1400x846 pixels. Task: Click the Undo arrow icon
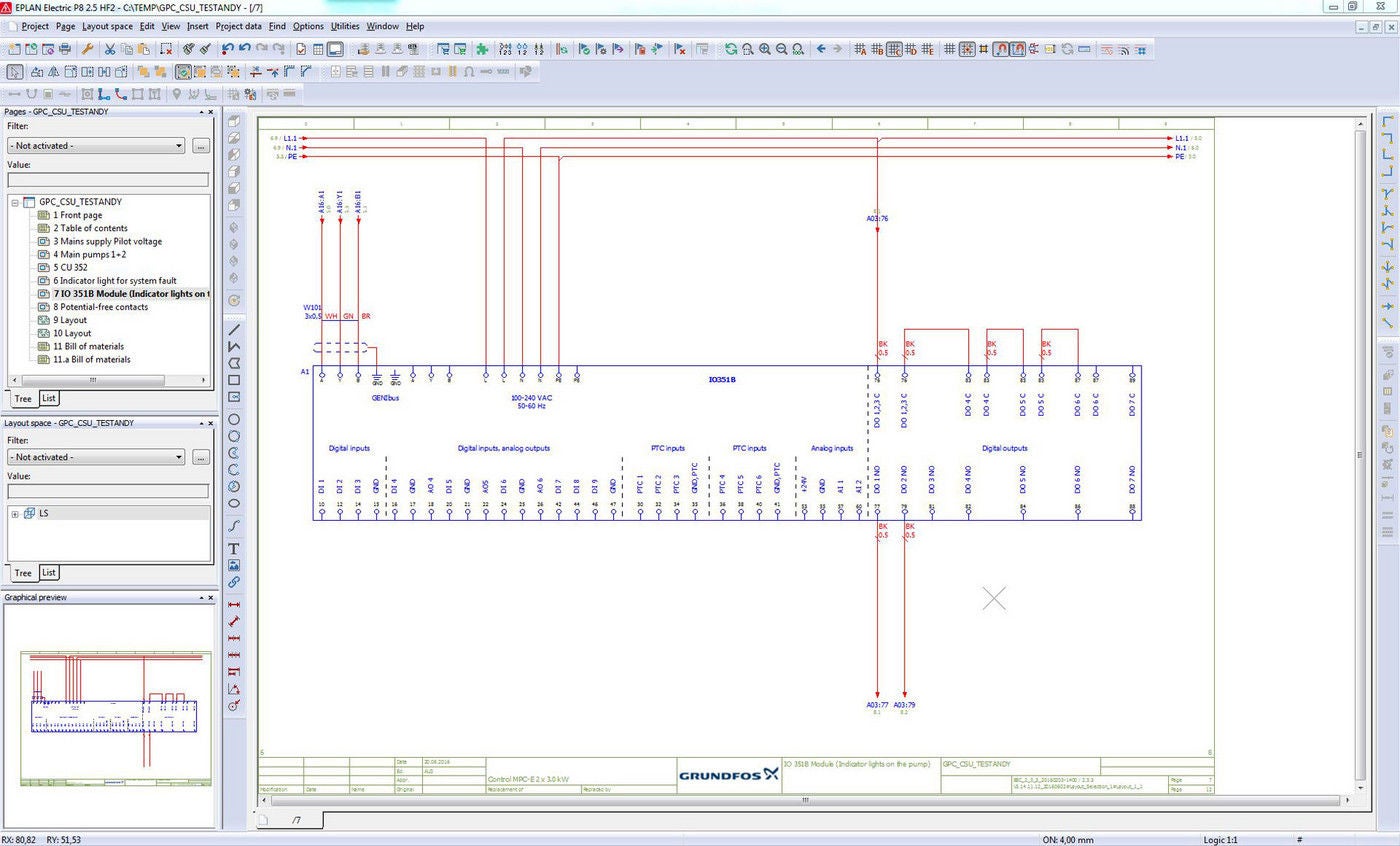pos(226,48)
